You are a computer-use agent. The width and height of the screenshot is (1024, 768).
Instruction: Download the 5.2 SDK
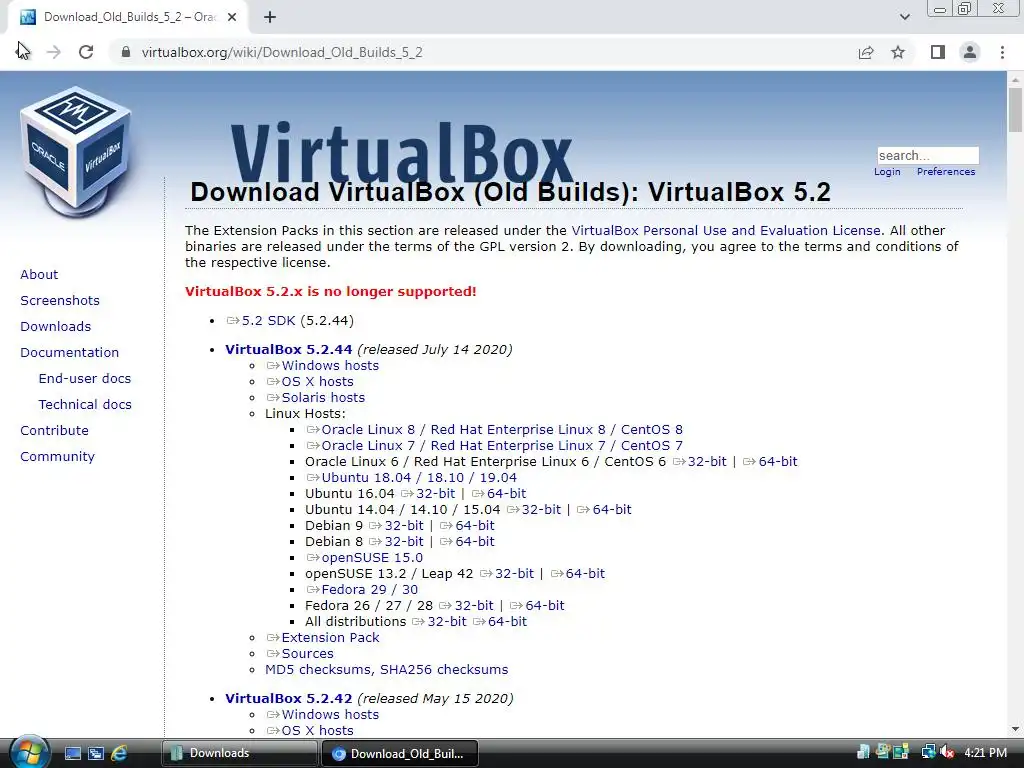coord(268,321)
